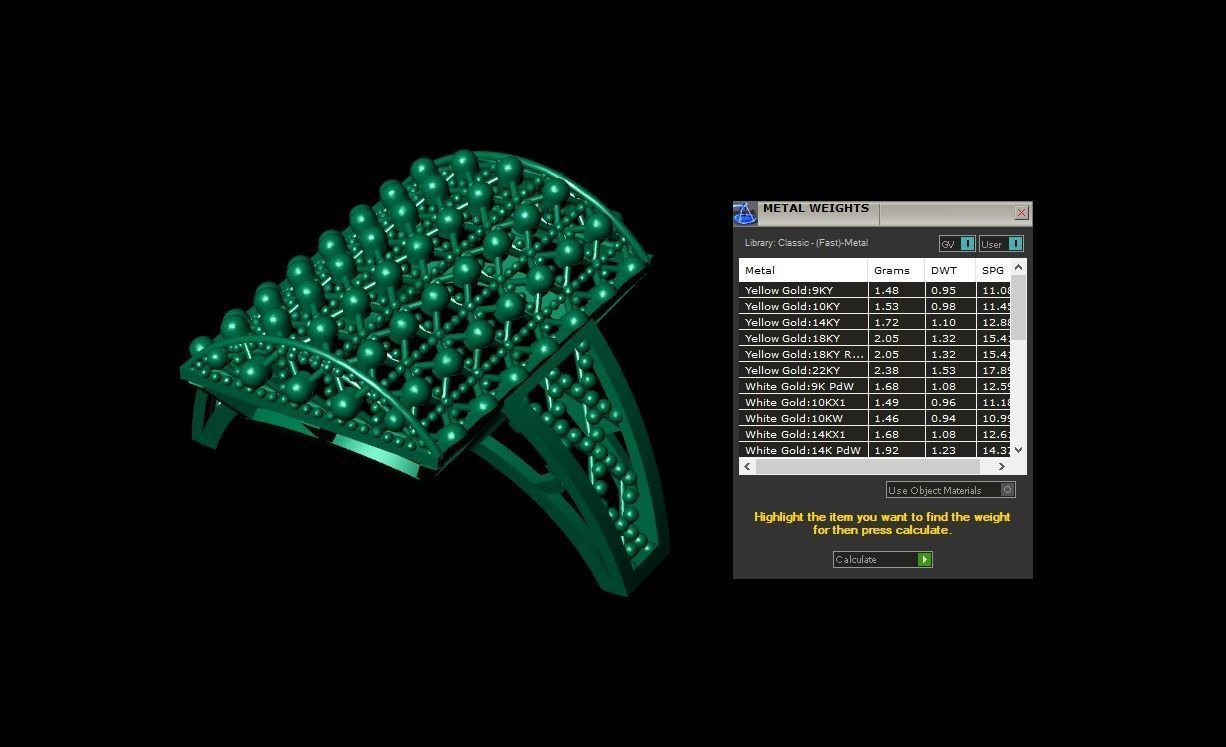Click the Library: Classic - (Fast)-Metal label
This screenshot has width=1226, height=747.
coord(806,243)
